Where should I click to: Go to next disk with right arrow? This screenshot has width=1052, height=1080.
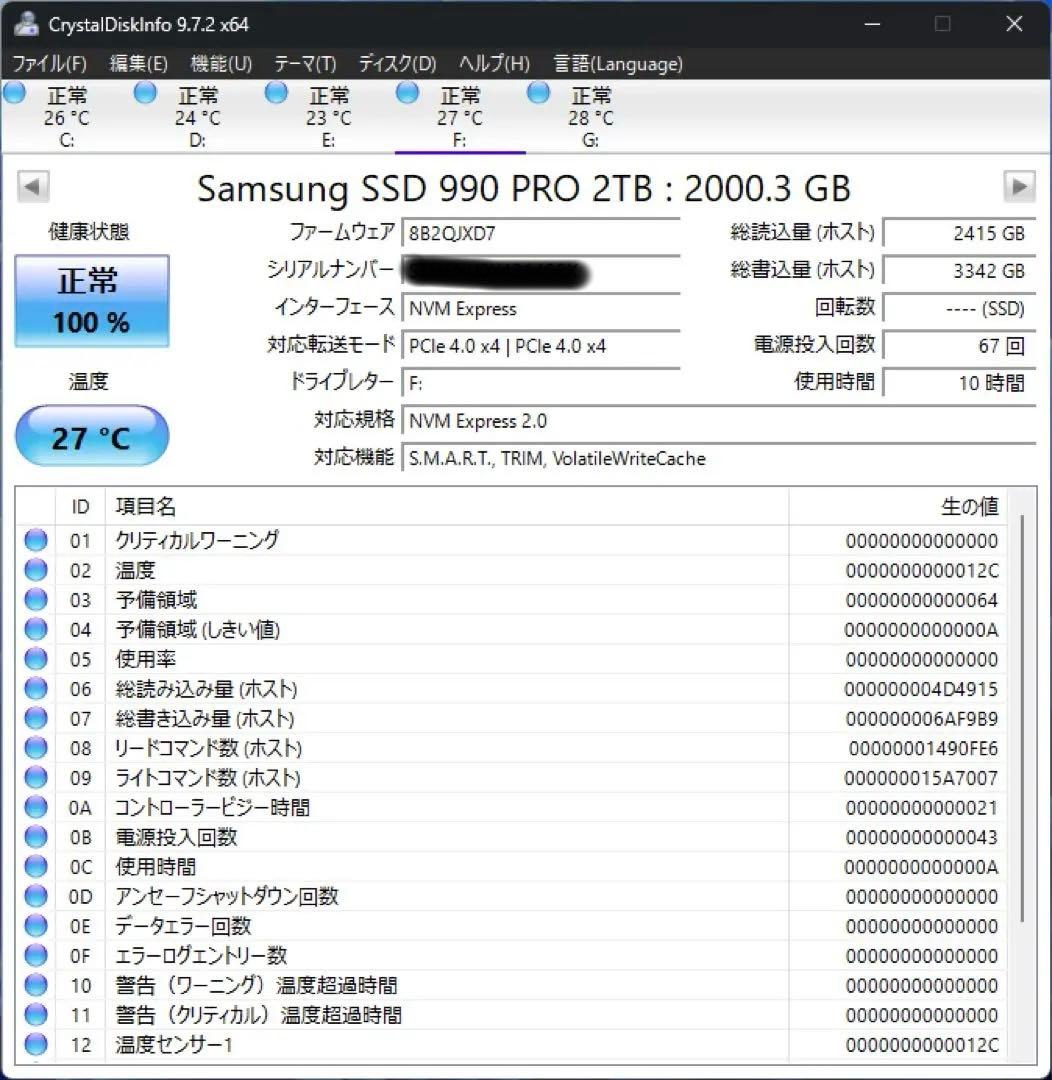(1019, 187)
